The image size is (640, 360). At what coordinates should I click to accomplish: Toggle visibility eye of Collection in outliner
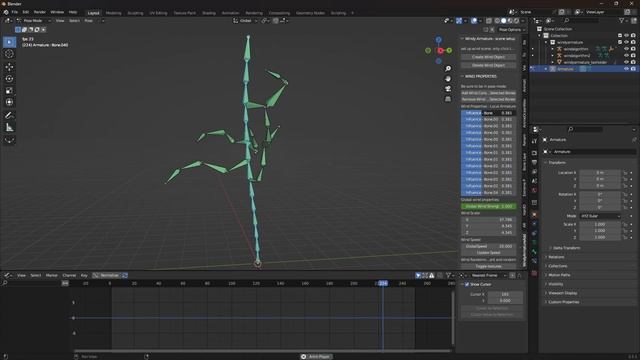pyautogui.click(x=626, y=36)
